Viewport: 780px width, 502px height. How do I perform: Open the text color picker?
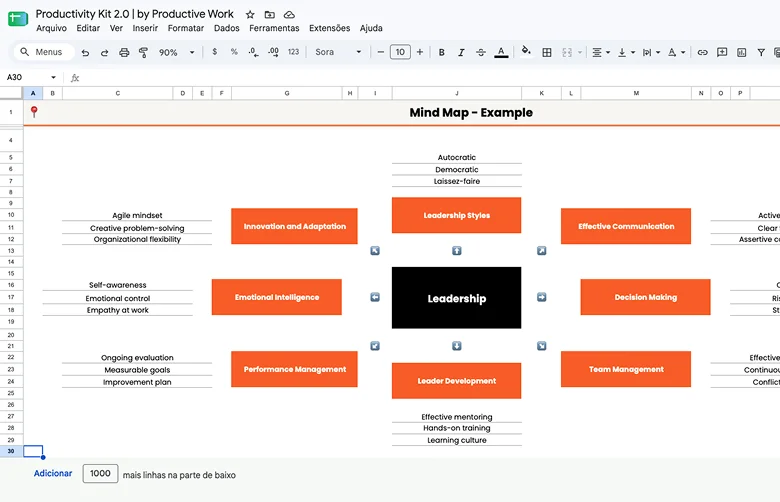501,52
